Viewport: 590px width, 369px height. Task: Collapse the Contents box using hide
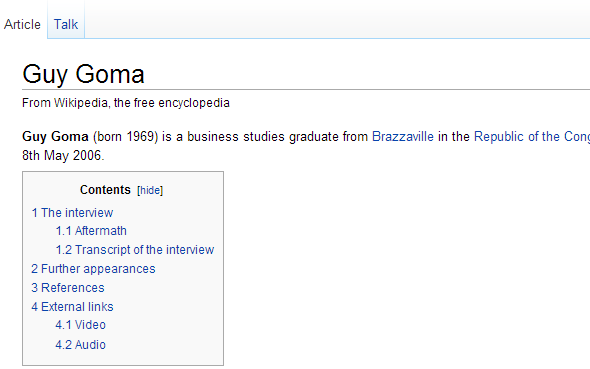tap(150, 190)
